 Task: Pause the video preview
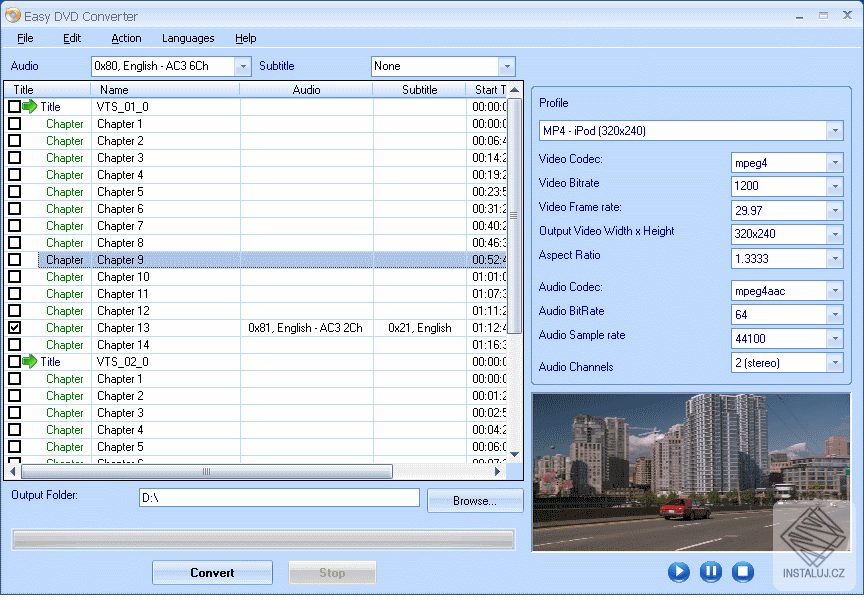click(x=711, y=572)
